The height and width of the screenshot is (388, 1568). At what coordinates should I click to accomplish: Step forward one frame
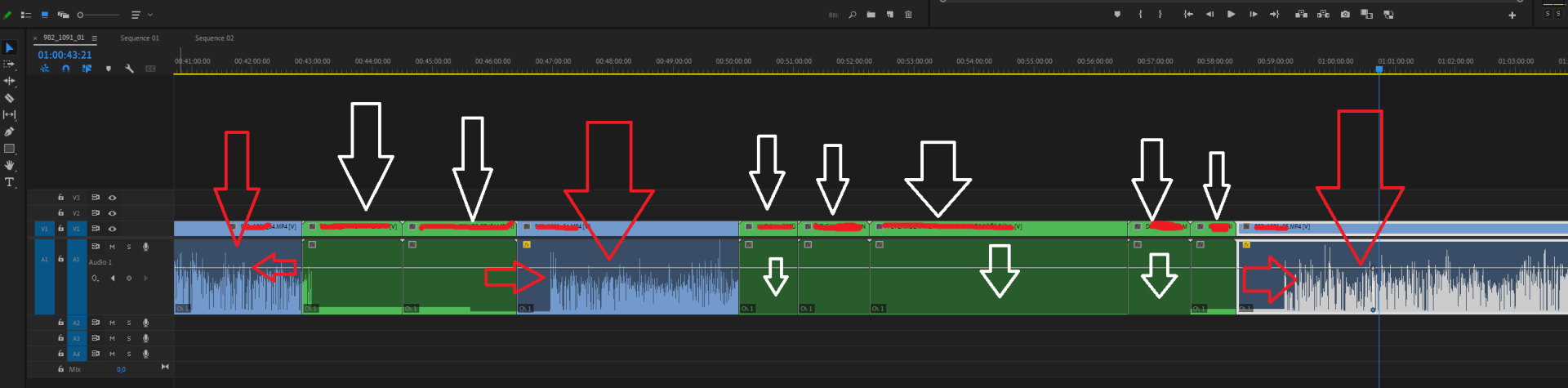tap(1253, 15)
